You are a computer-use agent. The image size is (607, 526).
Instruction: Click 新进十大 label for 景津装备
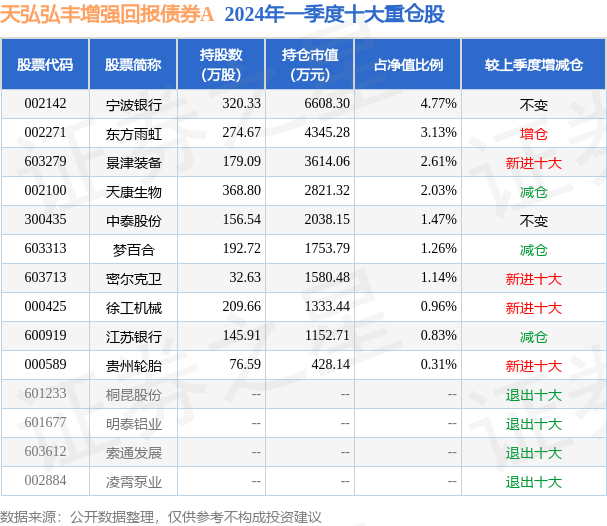[533, 163]
